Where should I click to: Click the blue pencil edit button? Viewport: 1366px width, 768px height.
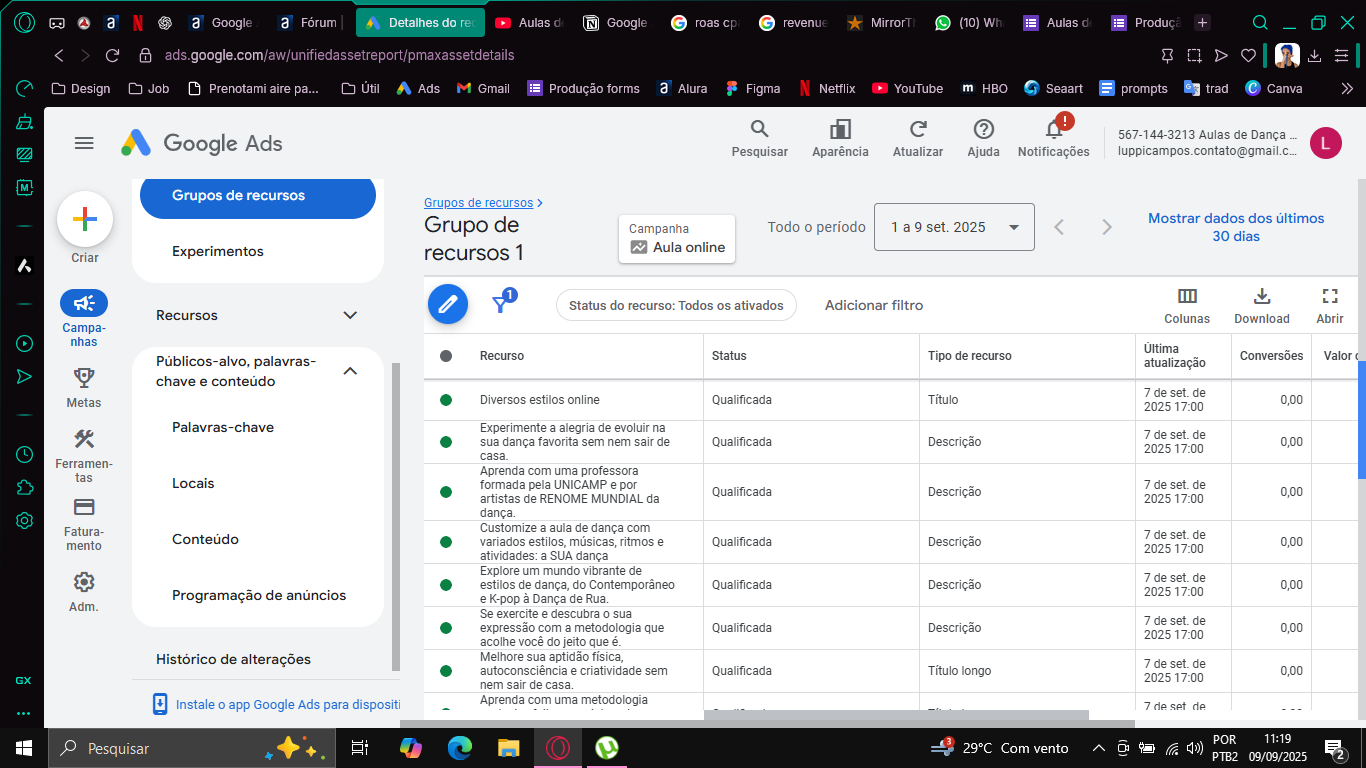[x=448, y=304]
